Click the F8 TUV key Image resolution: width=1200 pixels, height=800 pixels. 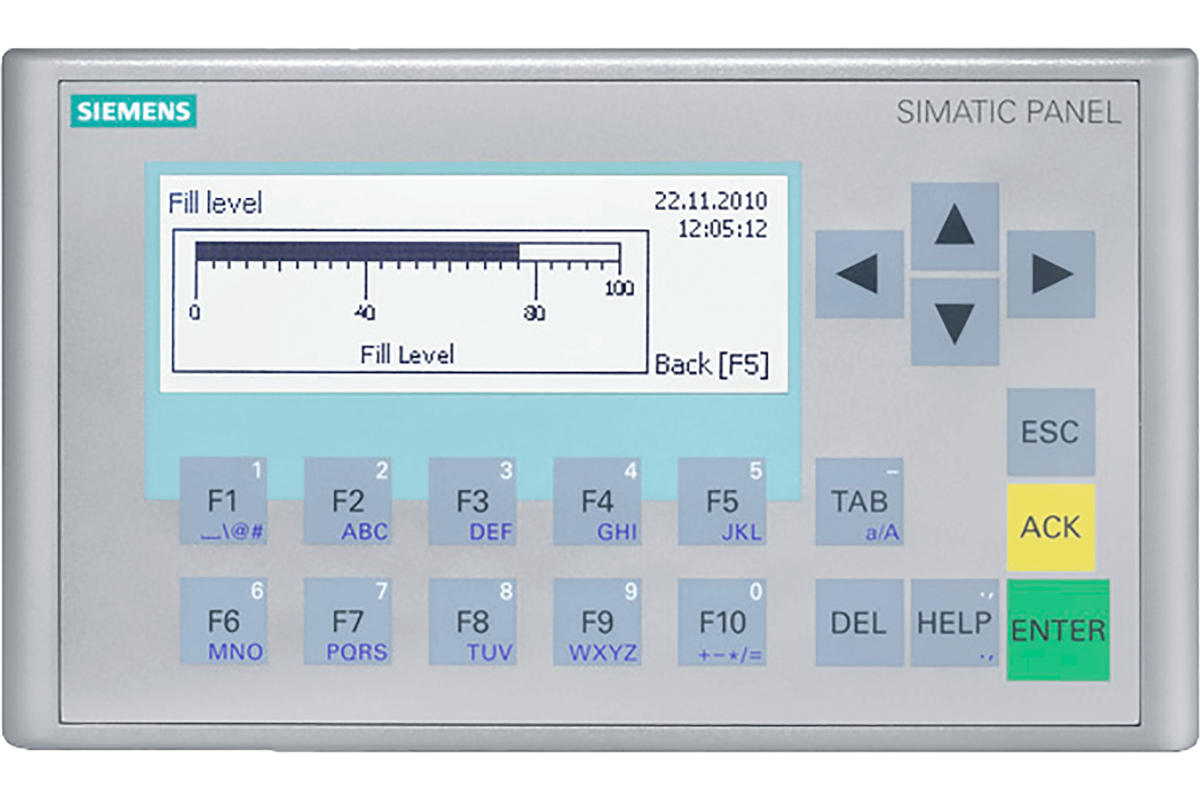click(x=473, y=622)
